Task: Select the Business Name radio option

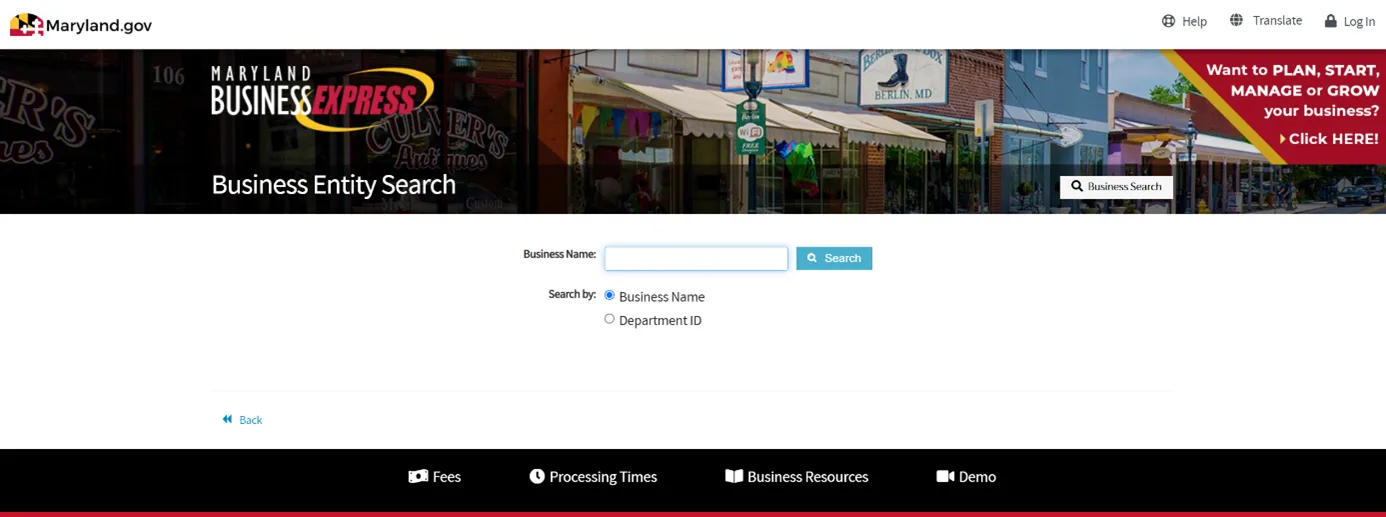Action: (610, 295)
